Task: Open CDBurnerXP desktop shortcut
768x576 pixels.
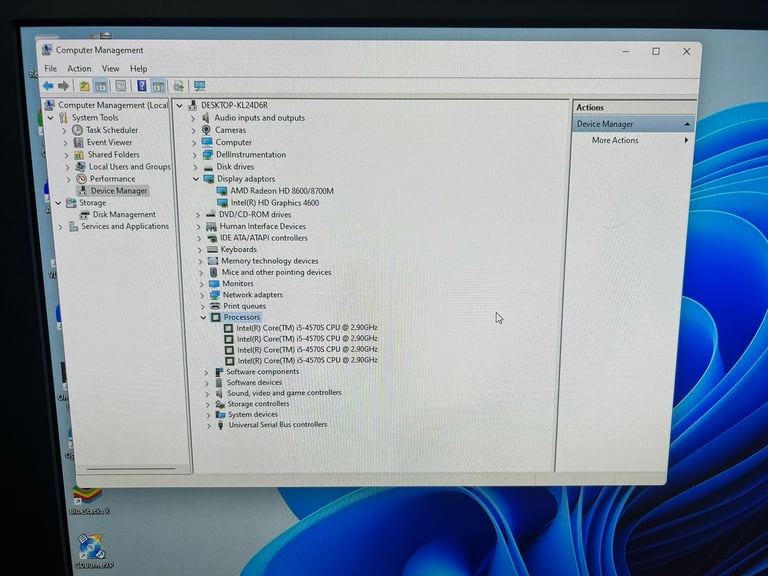Action: point(93,551)
